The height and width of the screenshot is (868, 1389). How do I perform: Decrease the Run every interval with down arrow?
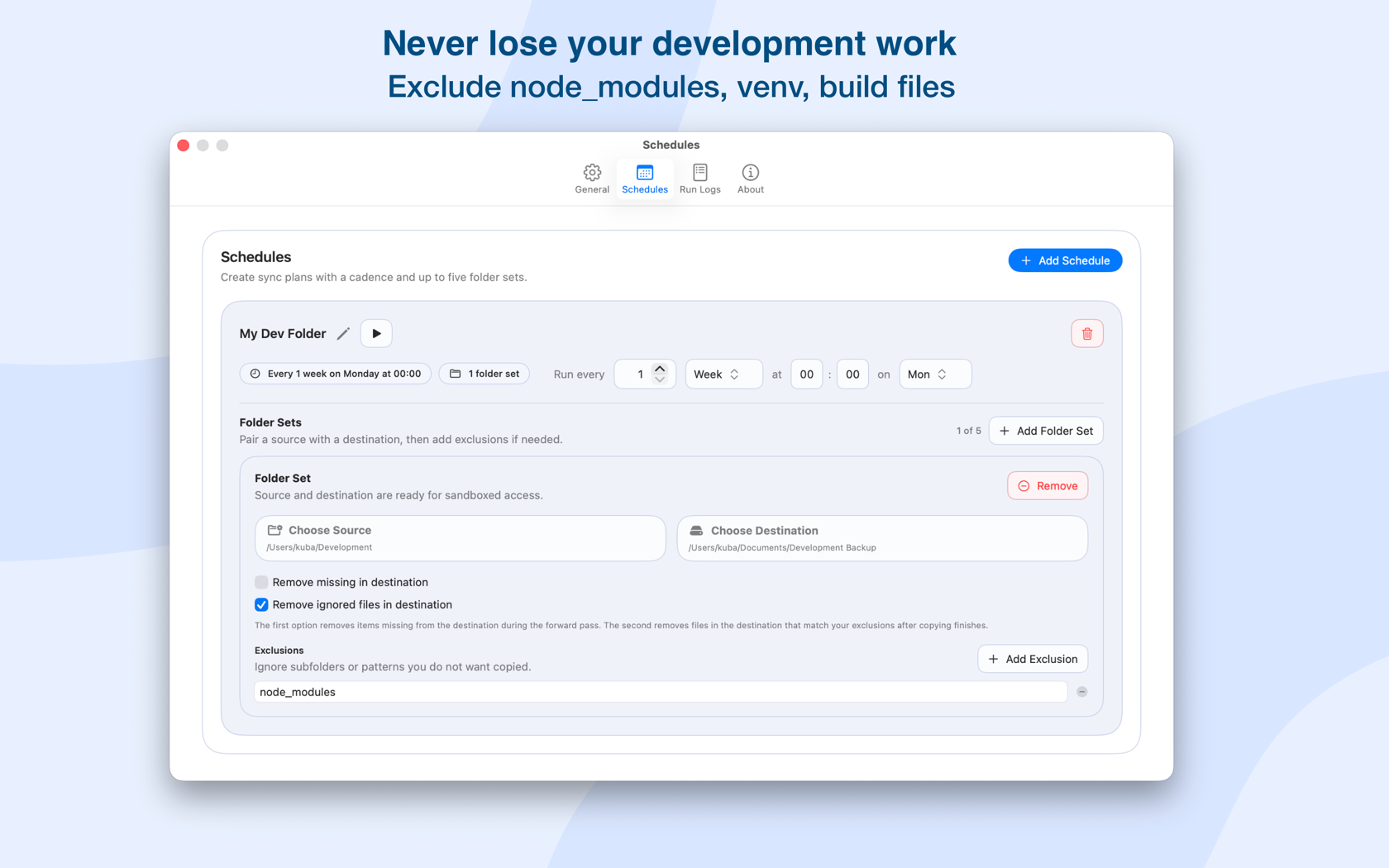(660, 380)
